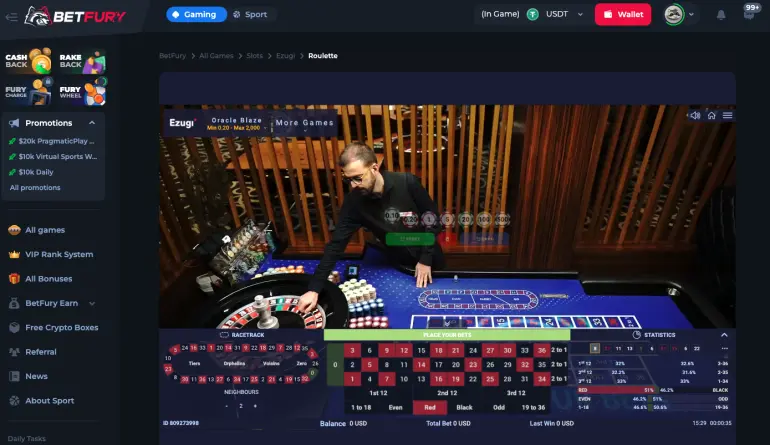
Task: Open the game hamburger menu
Action: click(x=728, y=115)
